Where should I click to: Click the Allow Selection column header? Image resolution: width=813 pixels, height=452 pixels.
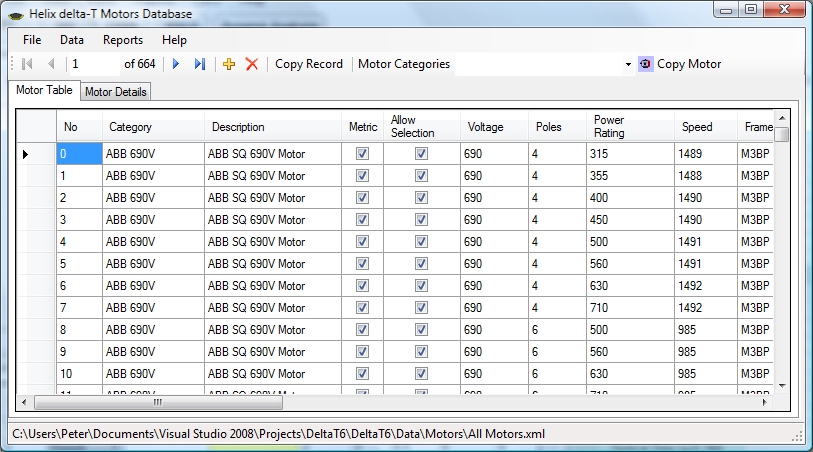pyautogui.click(x=422, y=126)
